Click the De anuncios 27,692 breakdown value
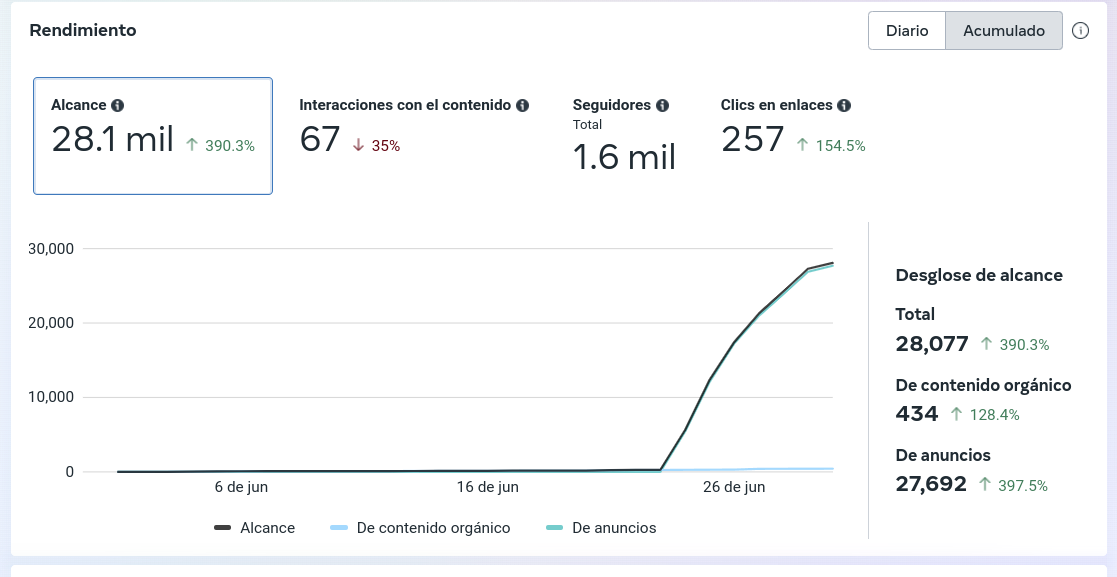Viewport: 1117px width, 577px height. 931,484
